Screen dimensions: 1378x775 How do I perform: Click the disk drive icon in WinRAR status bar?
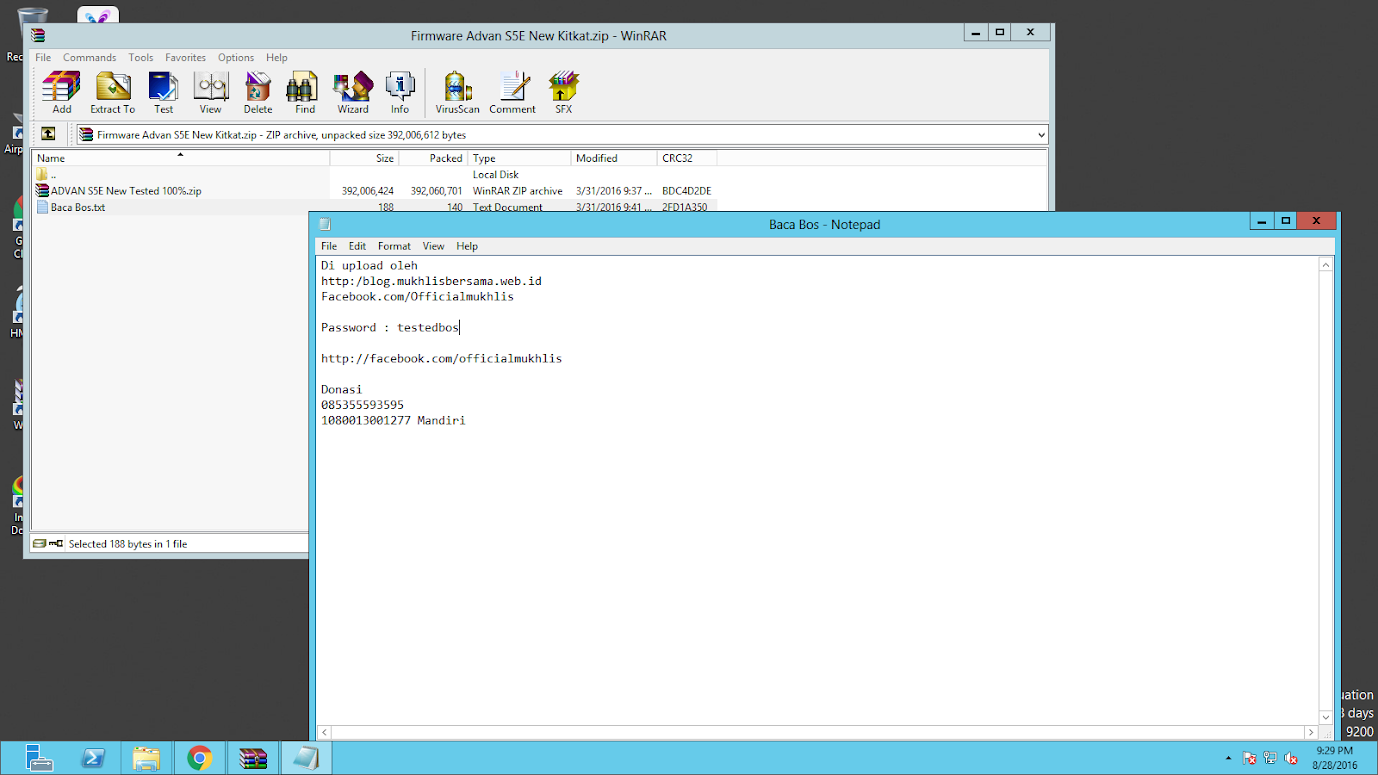[40, 544]
